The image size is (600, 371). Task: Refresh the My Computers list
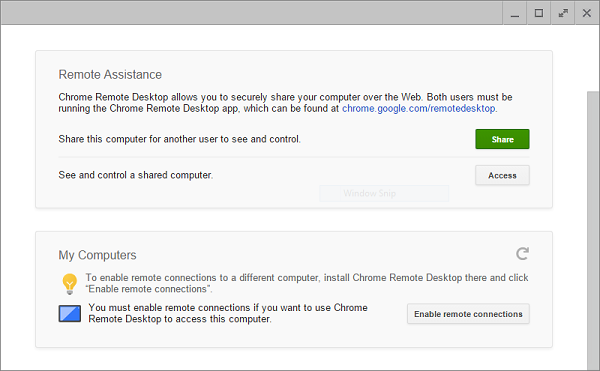click(x=522, y=254)
